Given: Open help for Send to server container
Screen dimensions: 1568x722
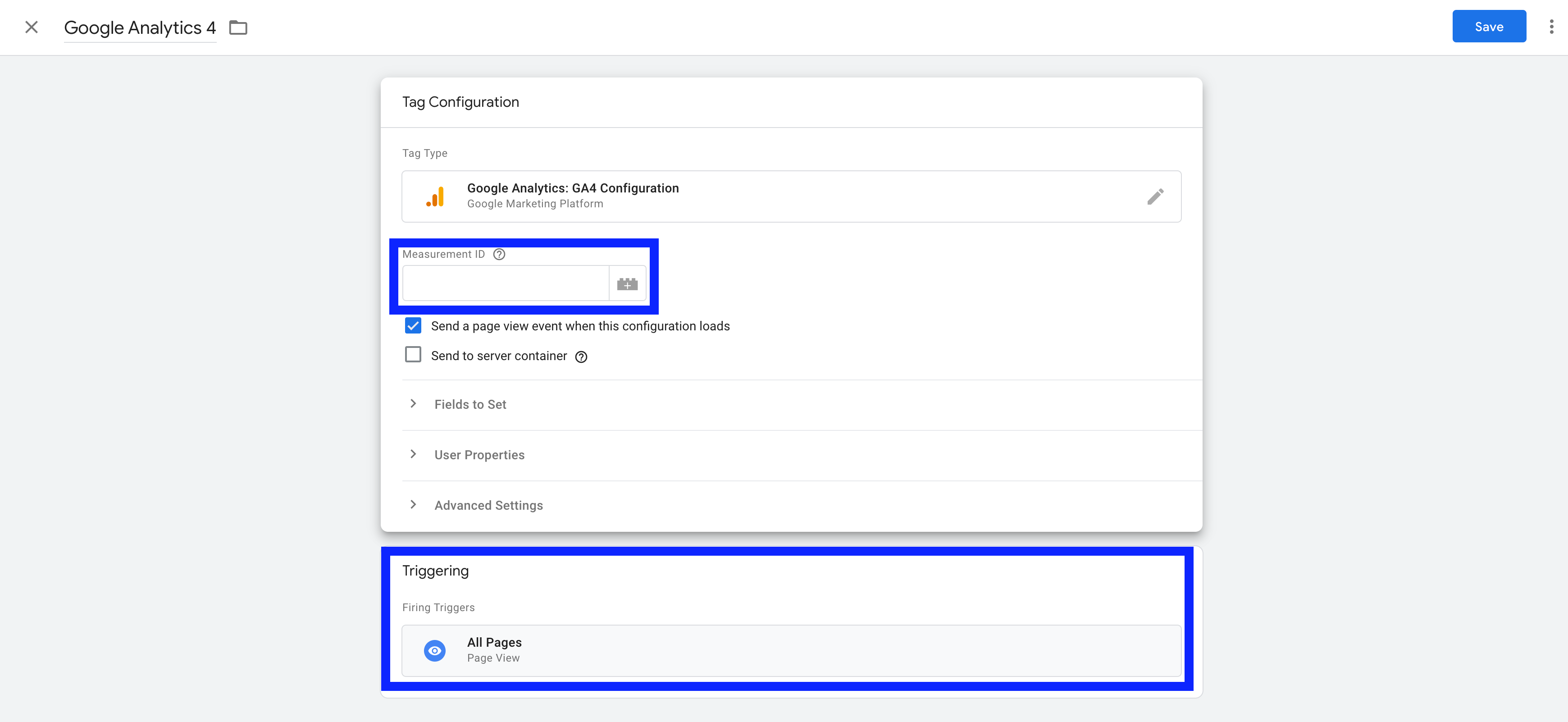Looking at the screenshot, I should coord(581,357).
